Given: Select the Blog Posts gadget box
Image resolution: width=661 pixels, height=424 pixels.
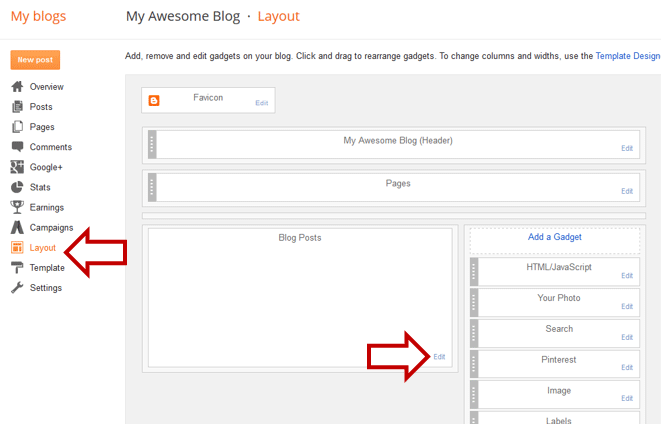Looking at the screenshot, I should [300, 298].
